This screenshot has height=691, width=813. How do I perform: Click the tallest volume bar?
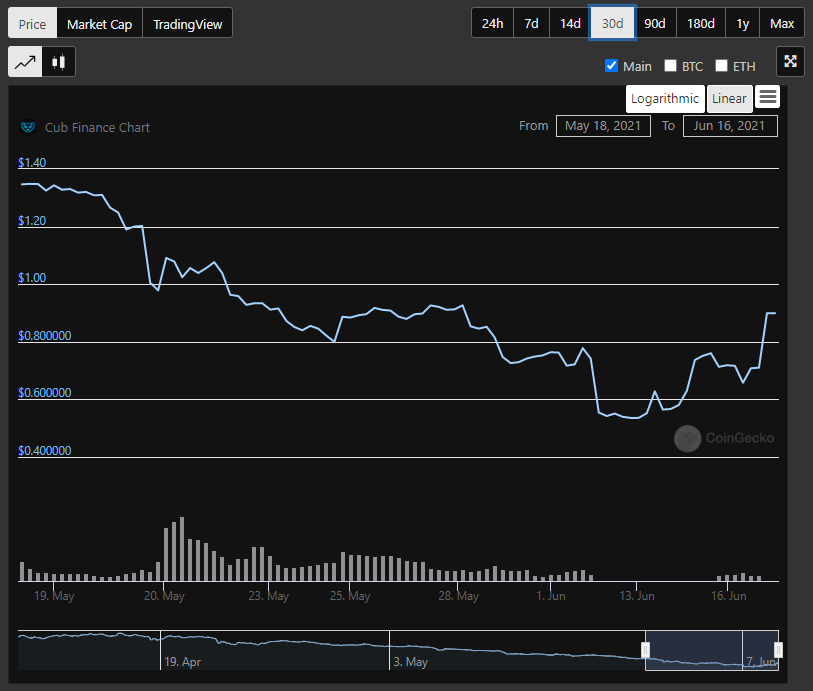[181, 549]
